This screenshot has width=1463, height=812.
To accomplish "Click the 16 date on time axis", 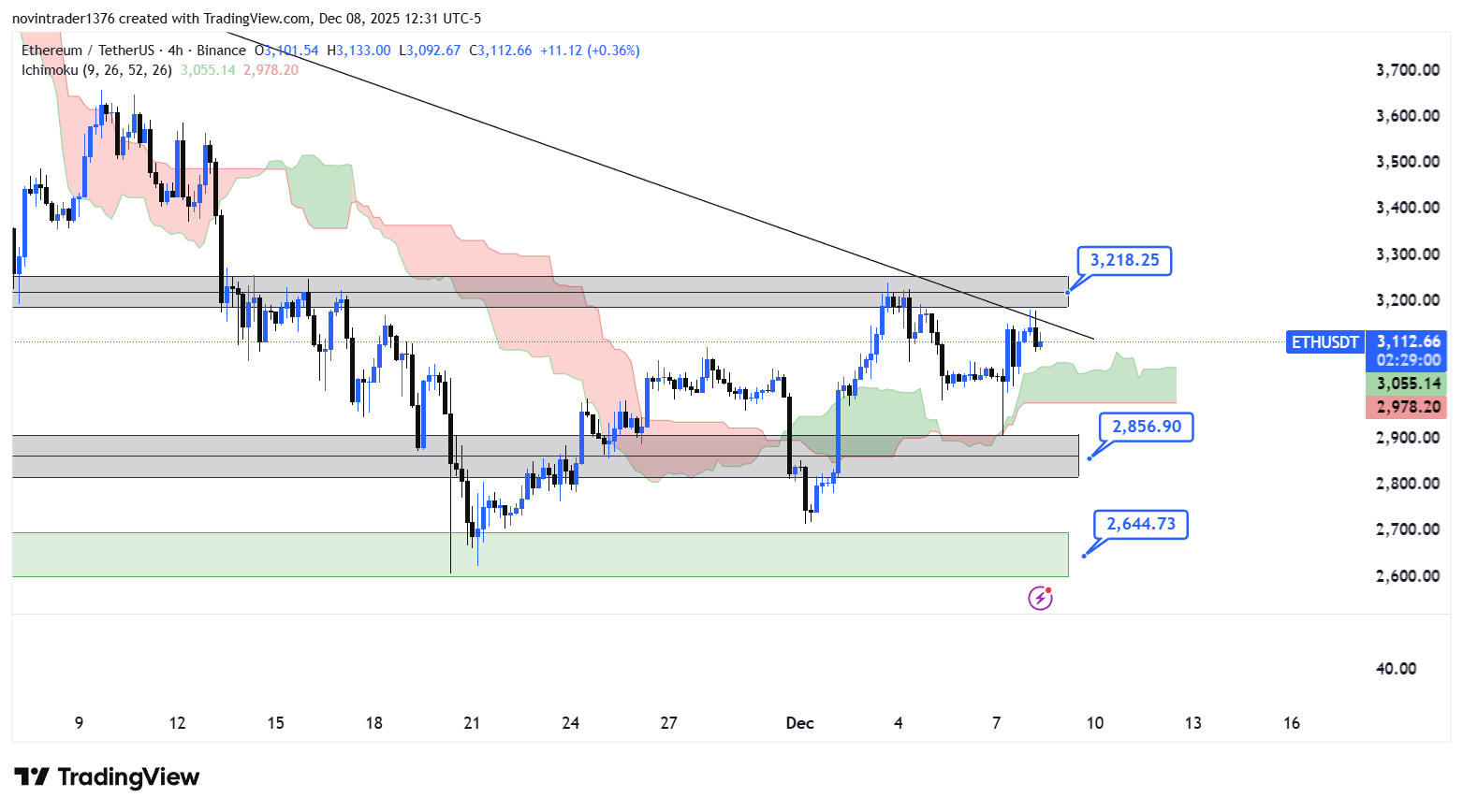I will (x=1292, y=723).
